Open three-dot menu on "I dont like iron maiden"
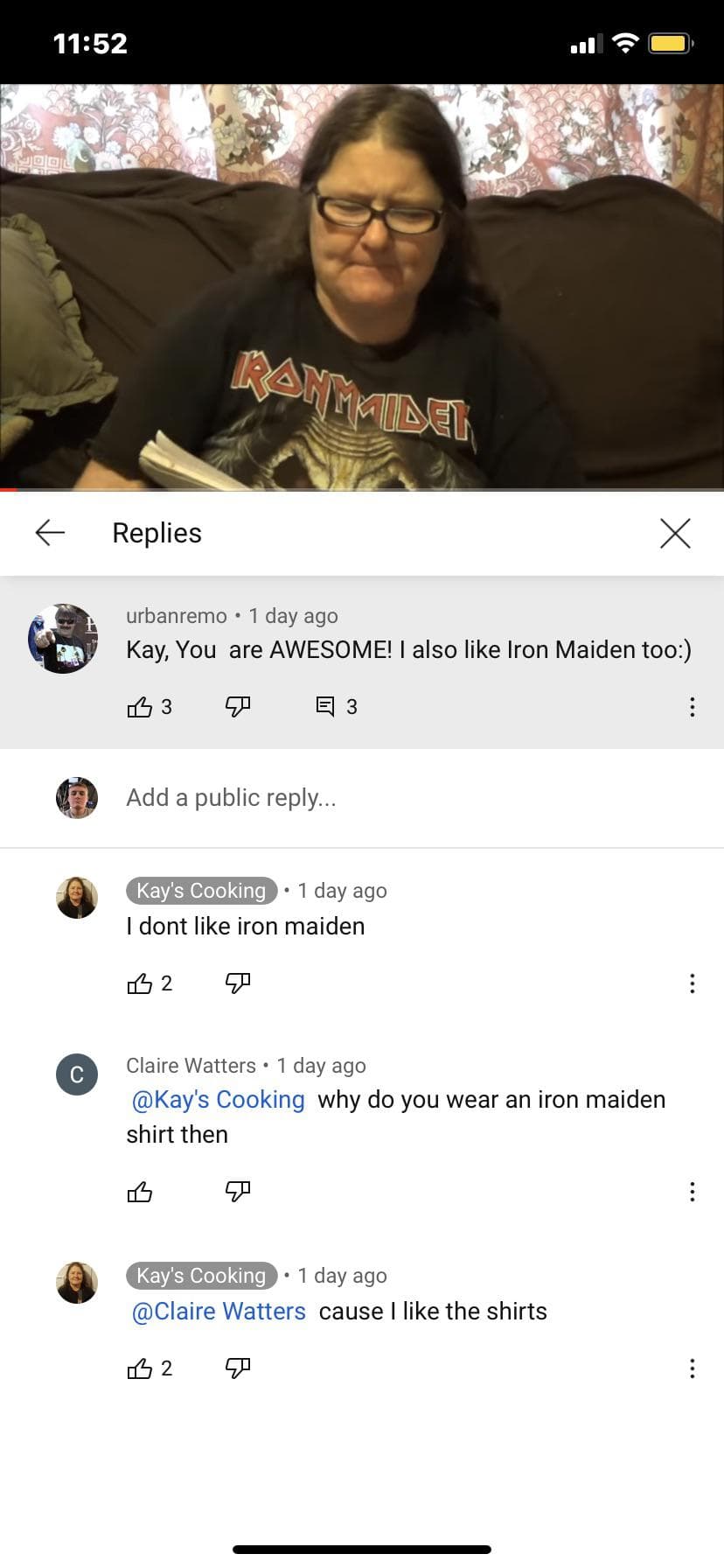 [x=693, y=983]
